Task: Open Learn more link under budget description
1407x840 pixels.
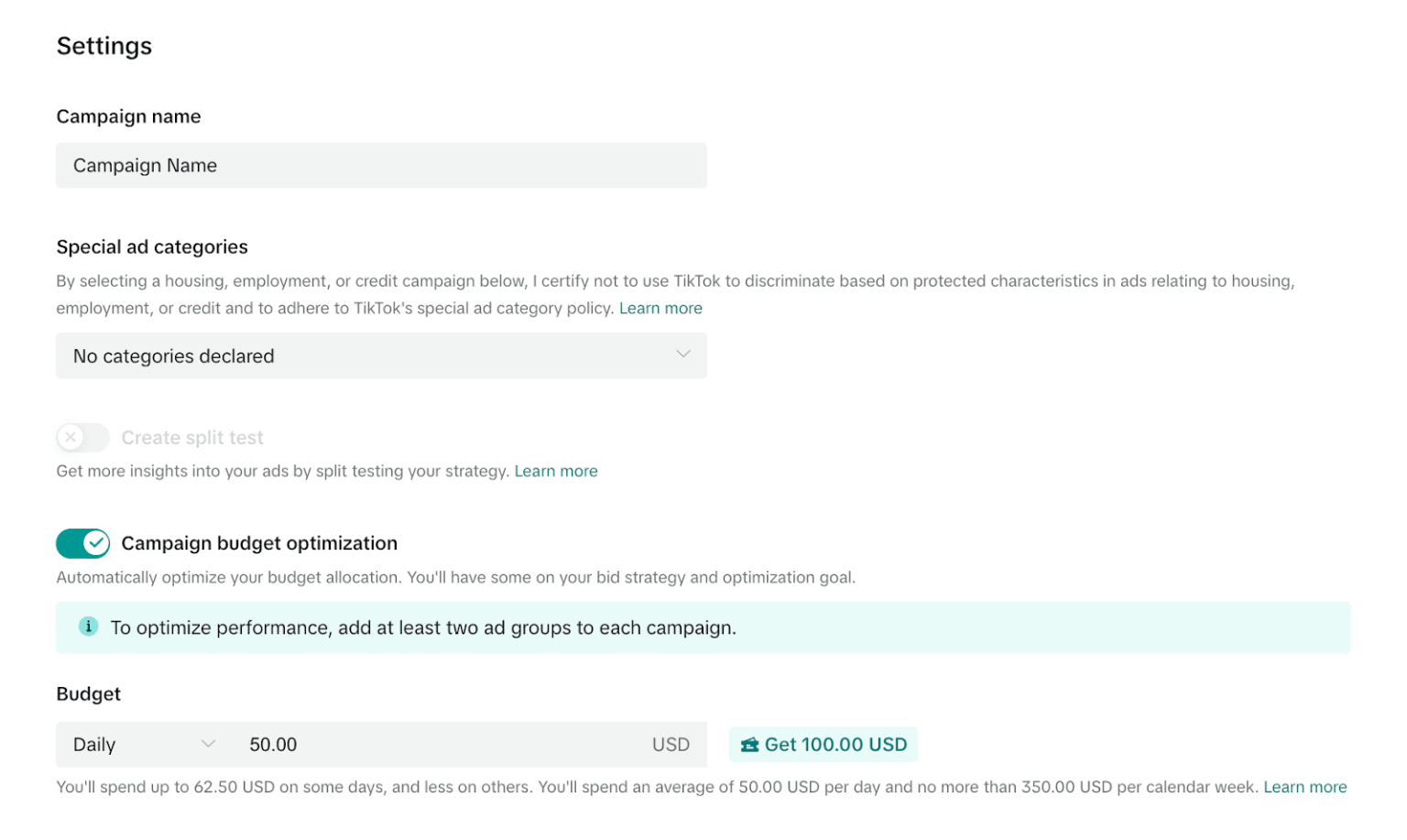Action: coord(1304,788)
